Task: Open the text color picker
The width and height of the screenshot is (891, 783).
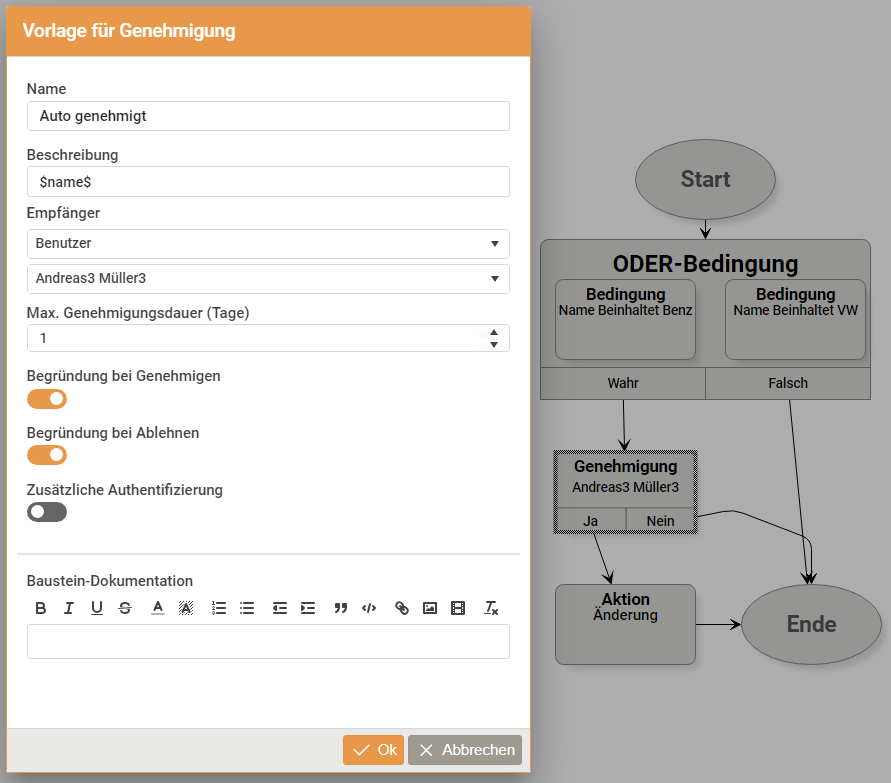Action: pos(158,608)
